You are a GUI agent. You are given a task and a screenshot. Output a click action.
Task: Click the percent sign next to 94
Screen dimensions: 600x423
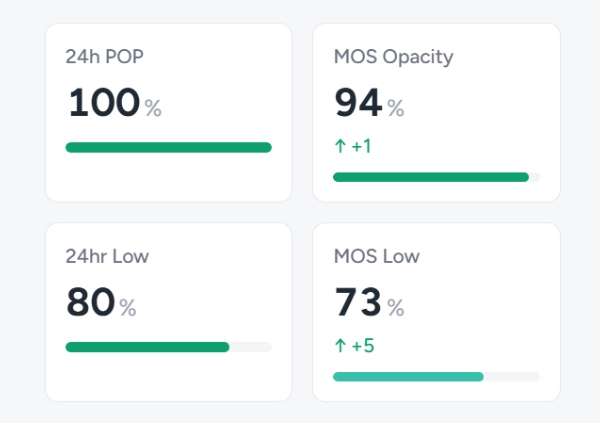396,108
